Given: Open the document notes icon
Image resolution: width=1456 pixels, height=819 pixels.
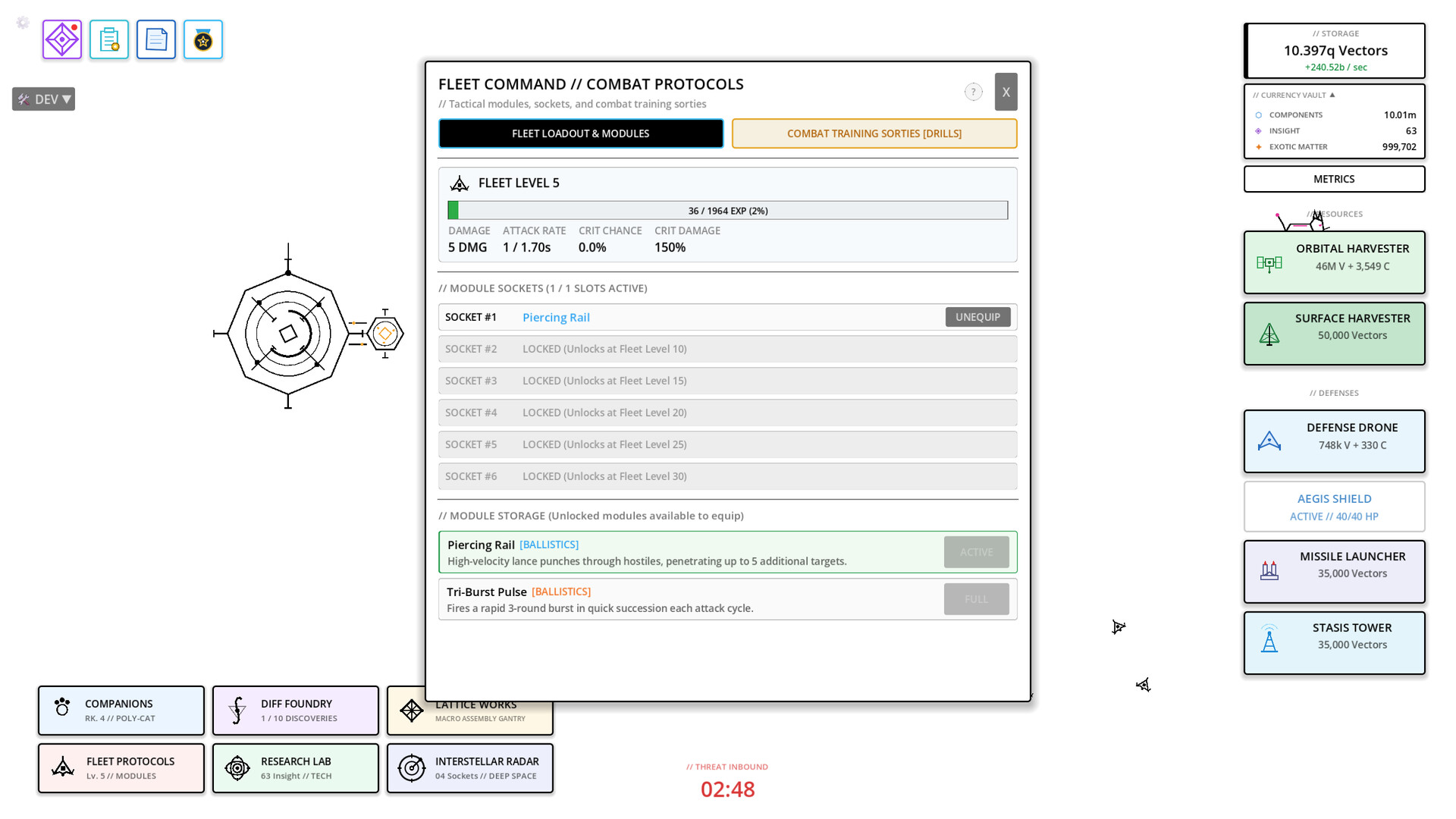Looking at the screenshot, I should point(156,39).
